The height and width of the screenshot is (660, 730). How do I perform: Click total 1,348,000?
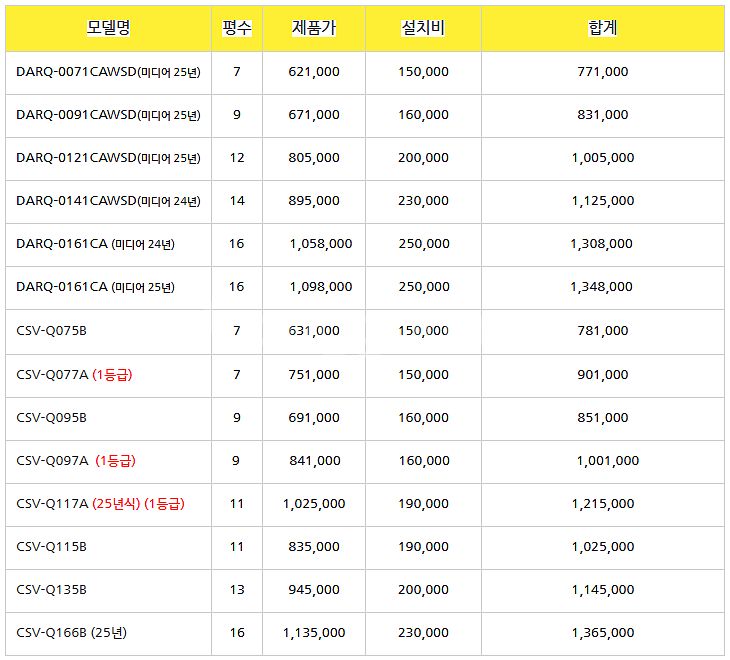click(601, 287)
